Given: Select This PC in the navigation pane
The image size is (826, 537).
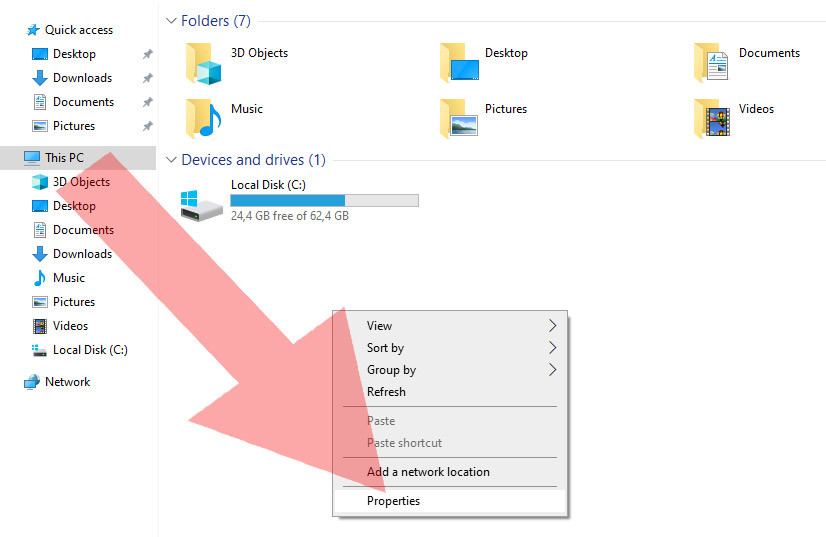Looking at the screenshot, I should [x=78, y=158].
